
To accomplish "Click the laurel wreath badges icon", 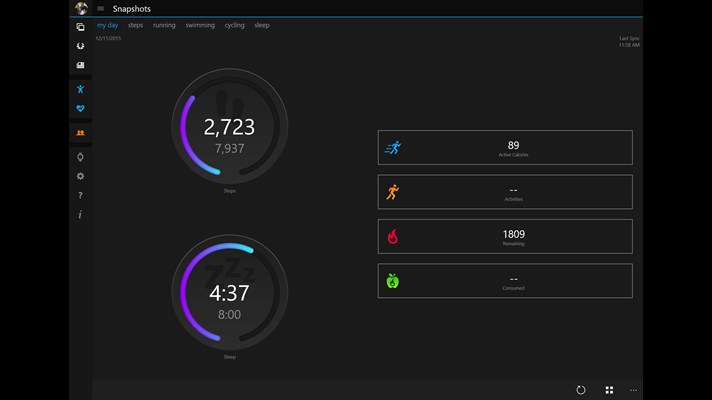I will [x=80, y=45].
